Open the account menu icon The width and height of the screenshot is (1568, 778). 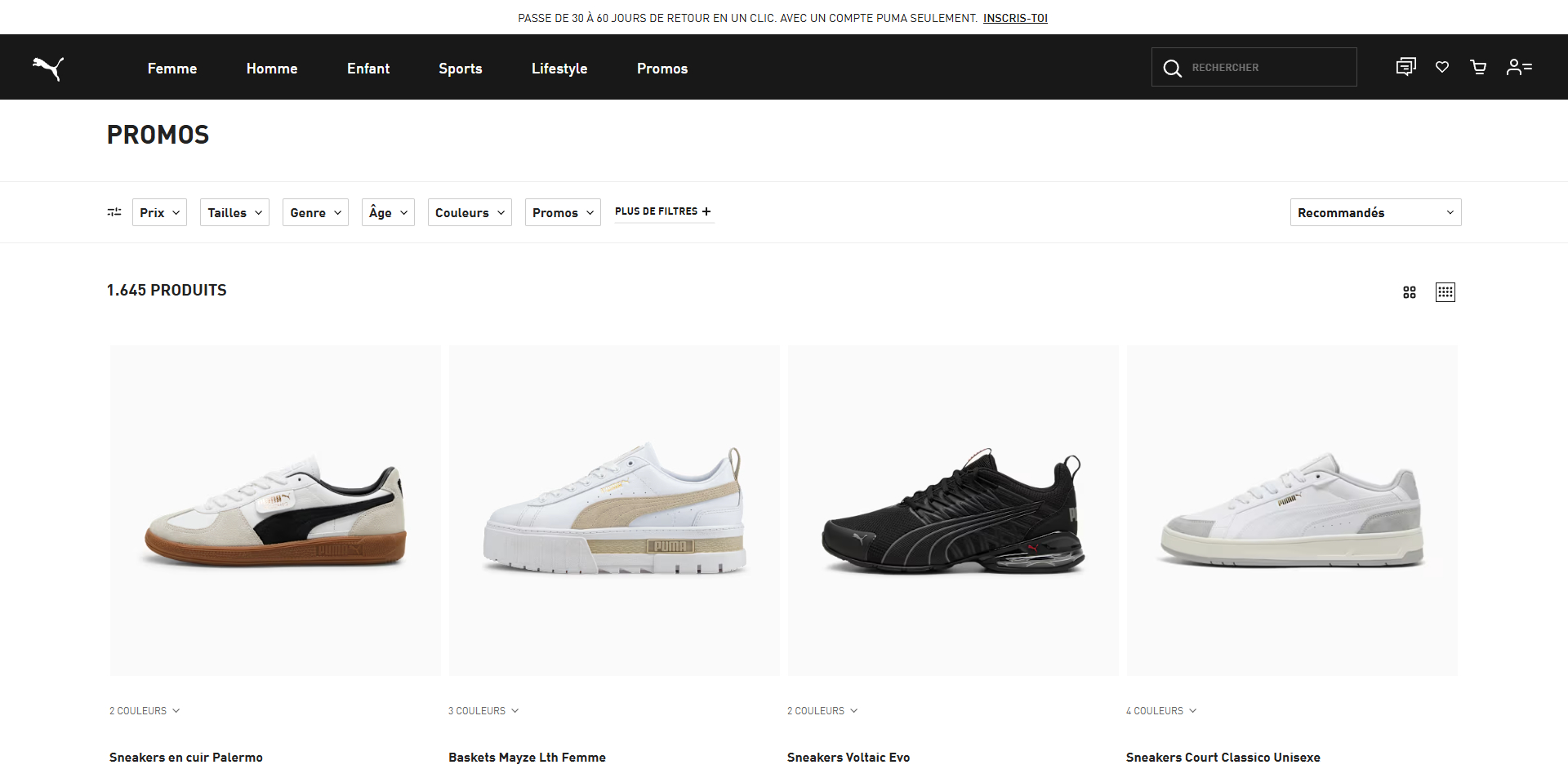[1519, 67]
